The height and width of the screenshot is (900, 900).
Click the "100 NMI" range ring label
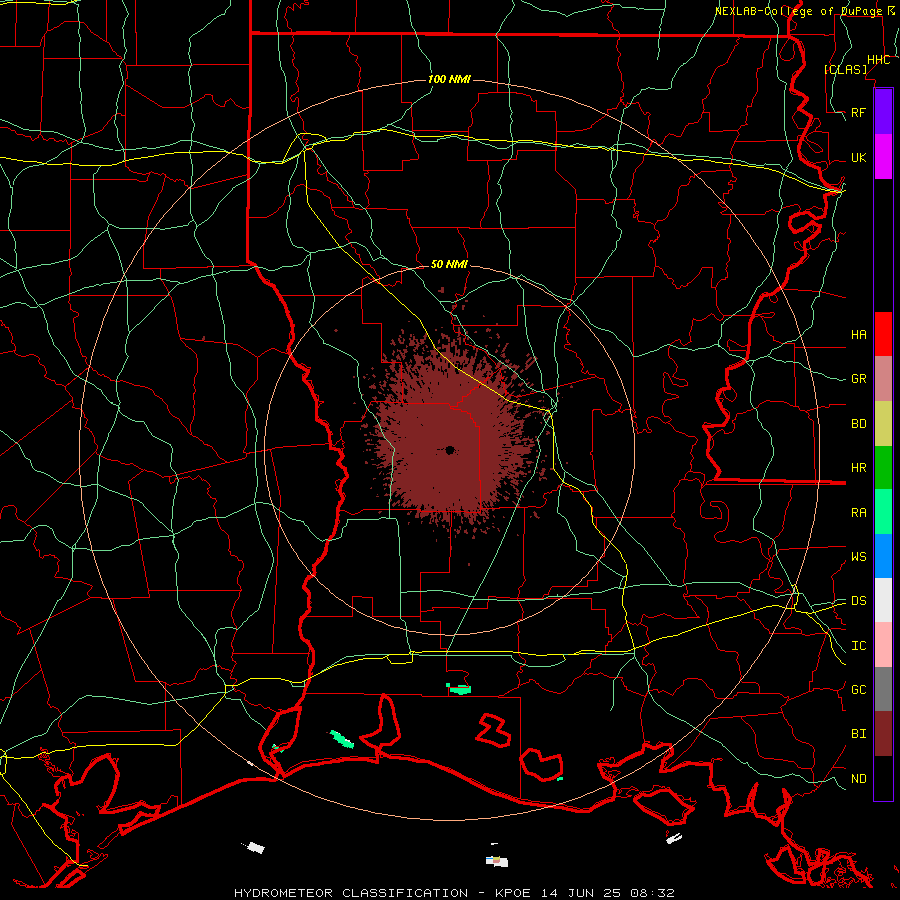click(449, 79)
